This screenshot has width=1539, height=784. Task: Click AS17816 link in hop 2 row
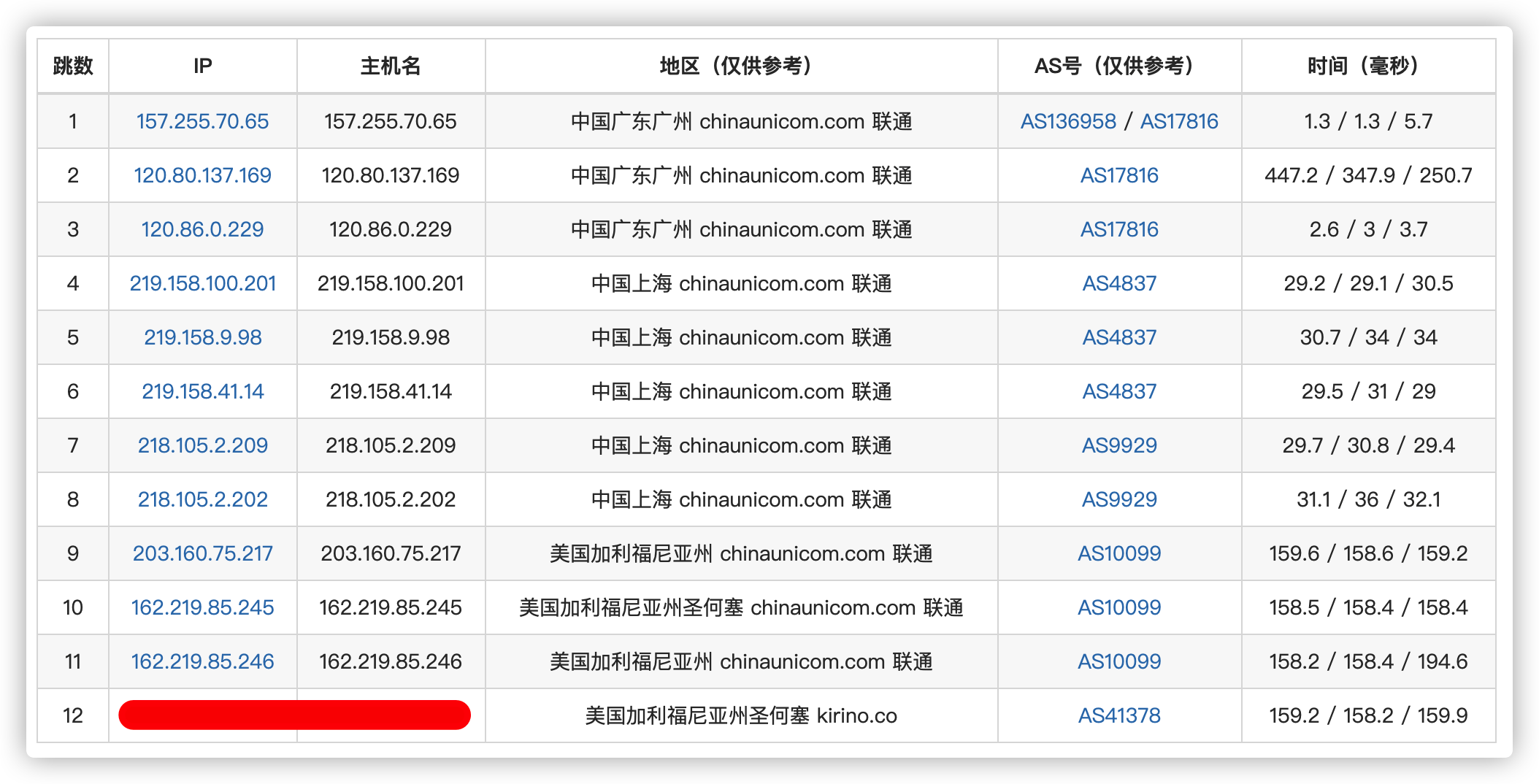(1119, 175)
